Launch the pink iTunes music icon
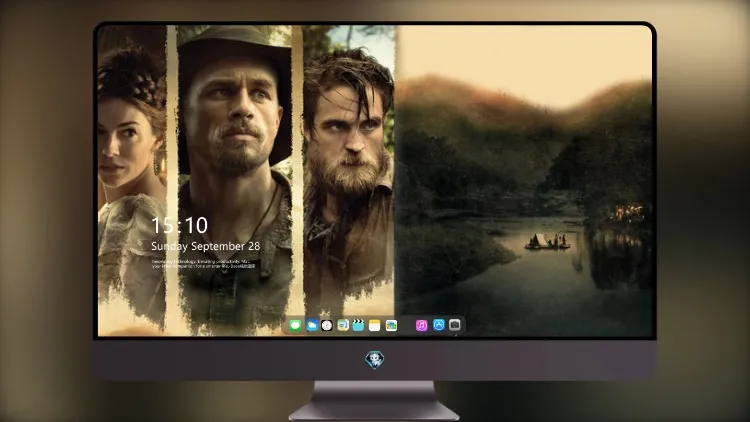Image resolution: width=750 pixels, height=422 pixels. click(x=421, y=326)
